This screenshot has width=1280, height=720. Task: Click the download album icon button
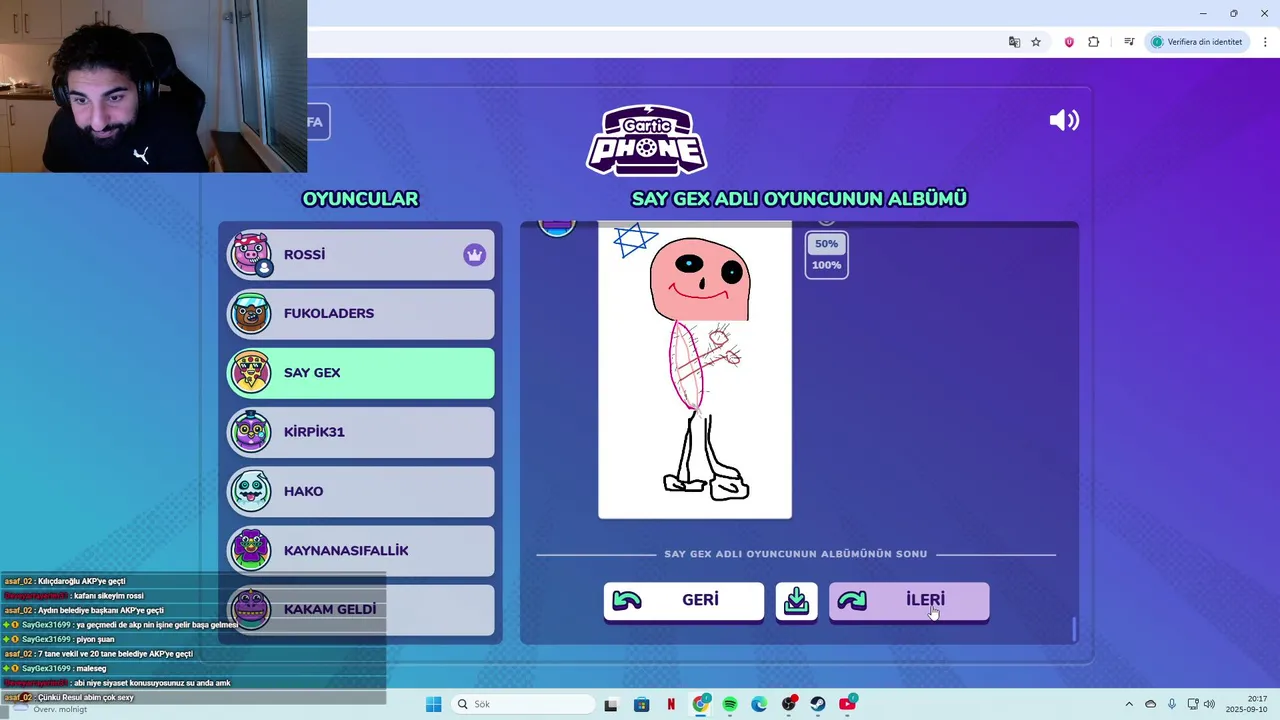796,601
